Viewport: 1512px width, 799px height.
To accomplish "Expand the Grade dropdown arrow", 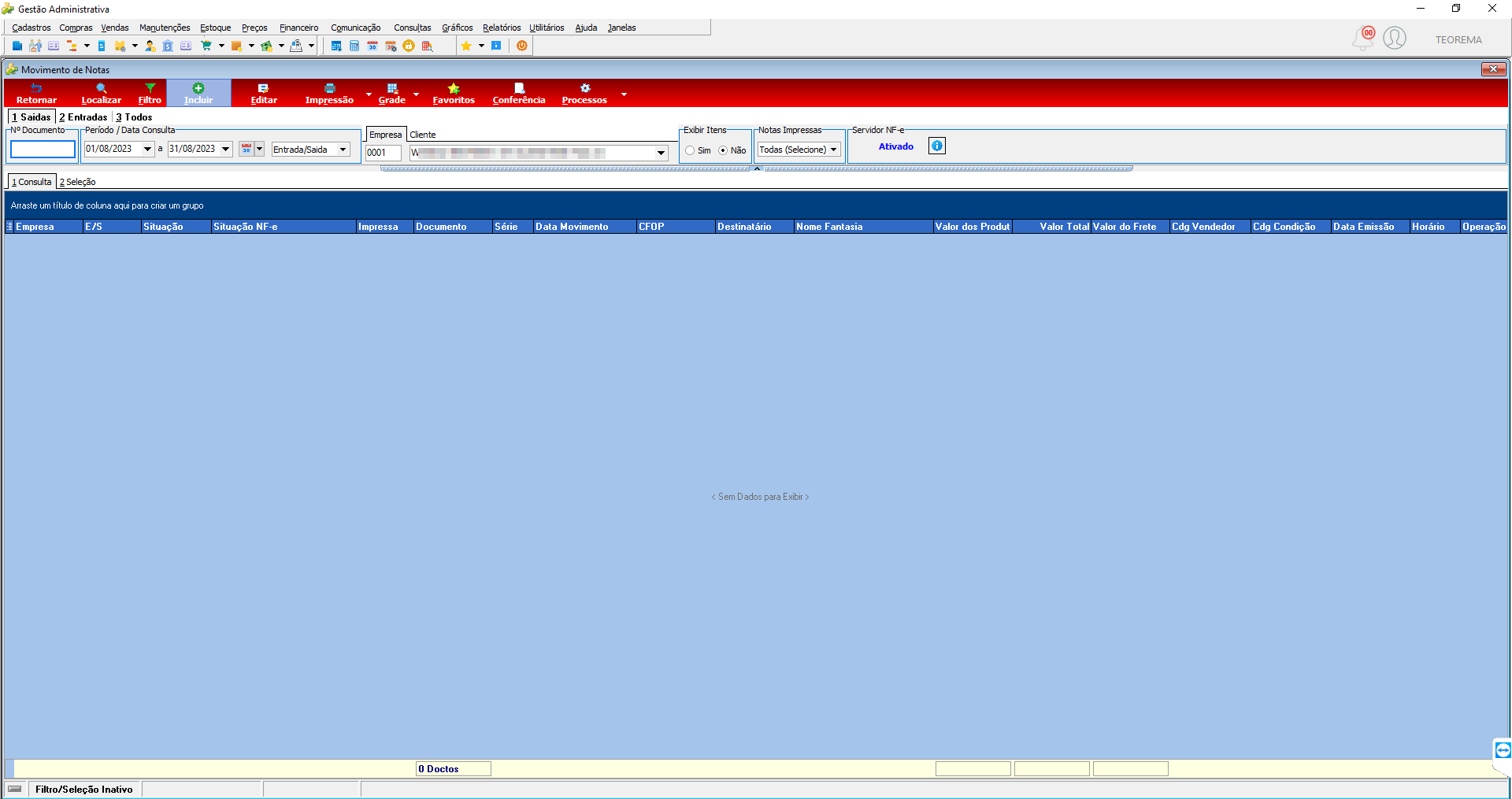I will point(416,94).
